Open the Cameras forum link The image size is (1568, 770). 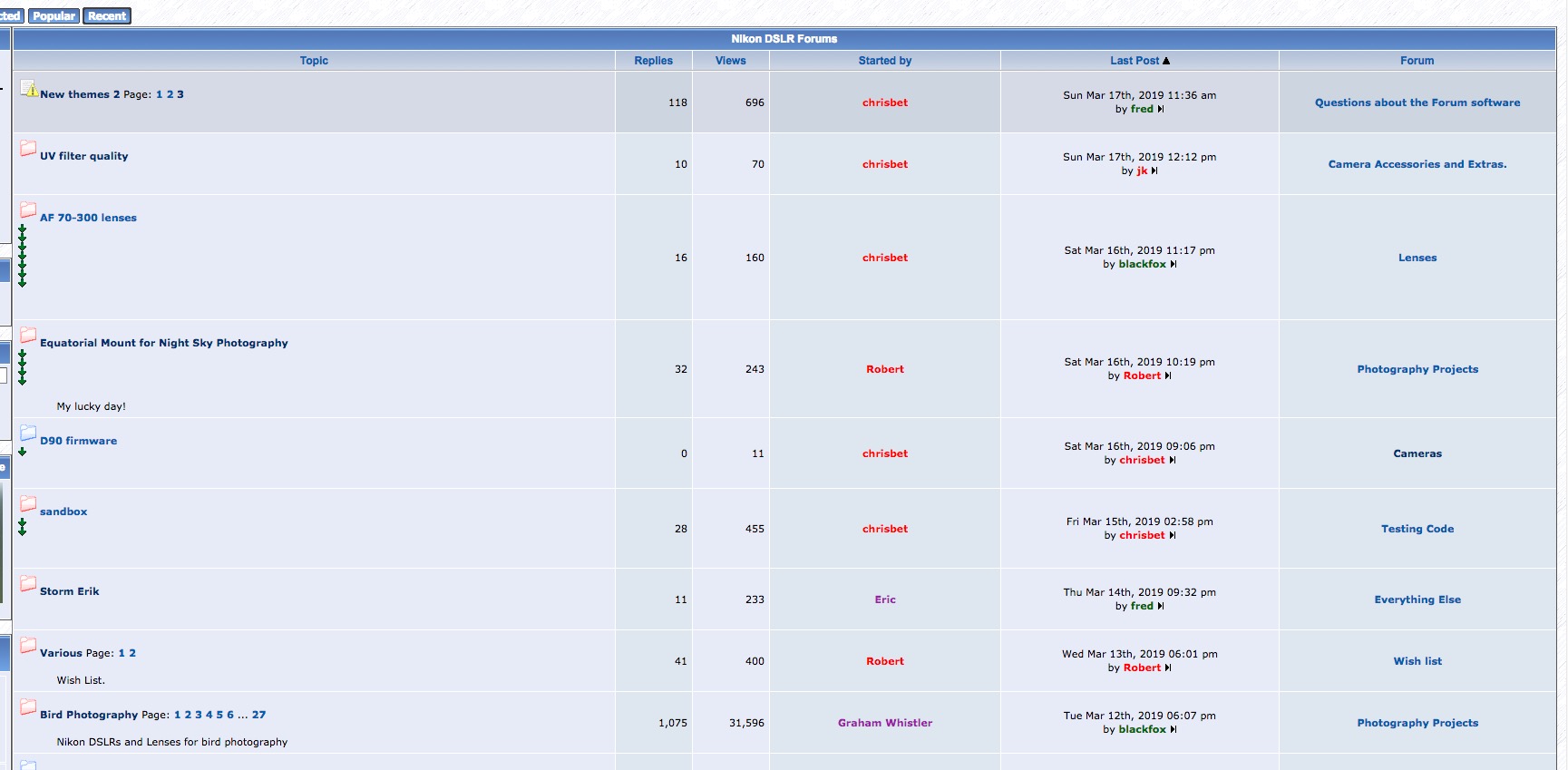tap(1417, 453)
